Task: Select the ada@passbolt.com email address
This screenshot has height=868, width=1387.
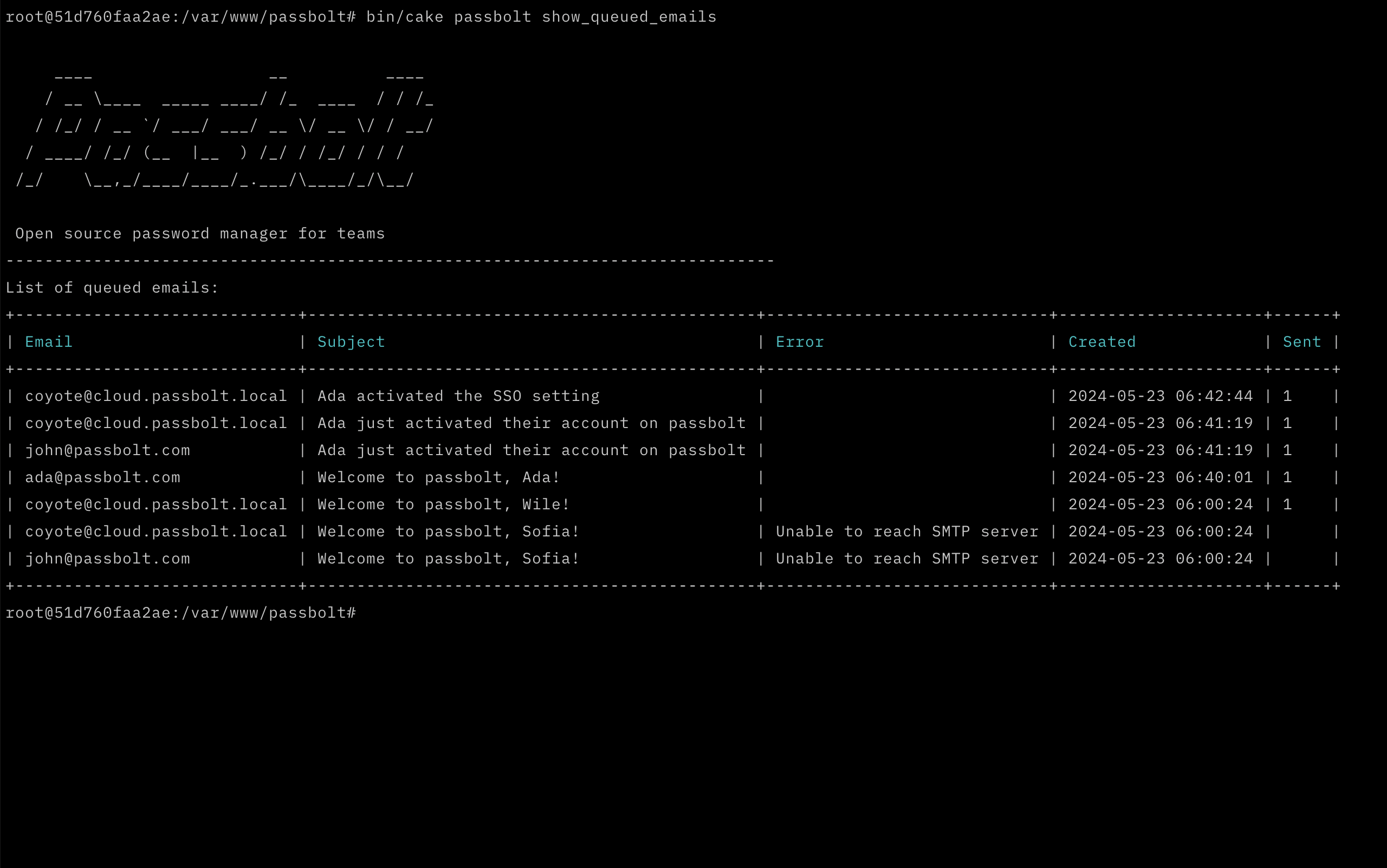Action: (x=102, y=476)
